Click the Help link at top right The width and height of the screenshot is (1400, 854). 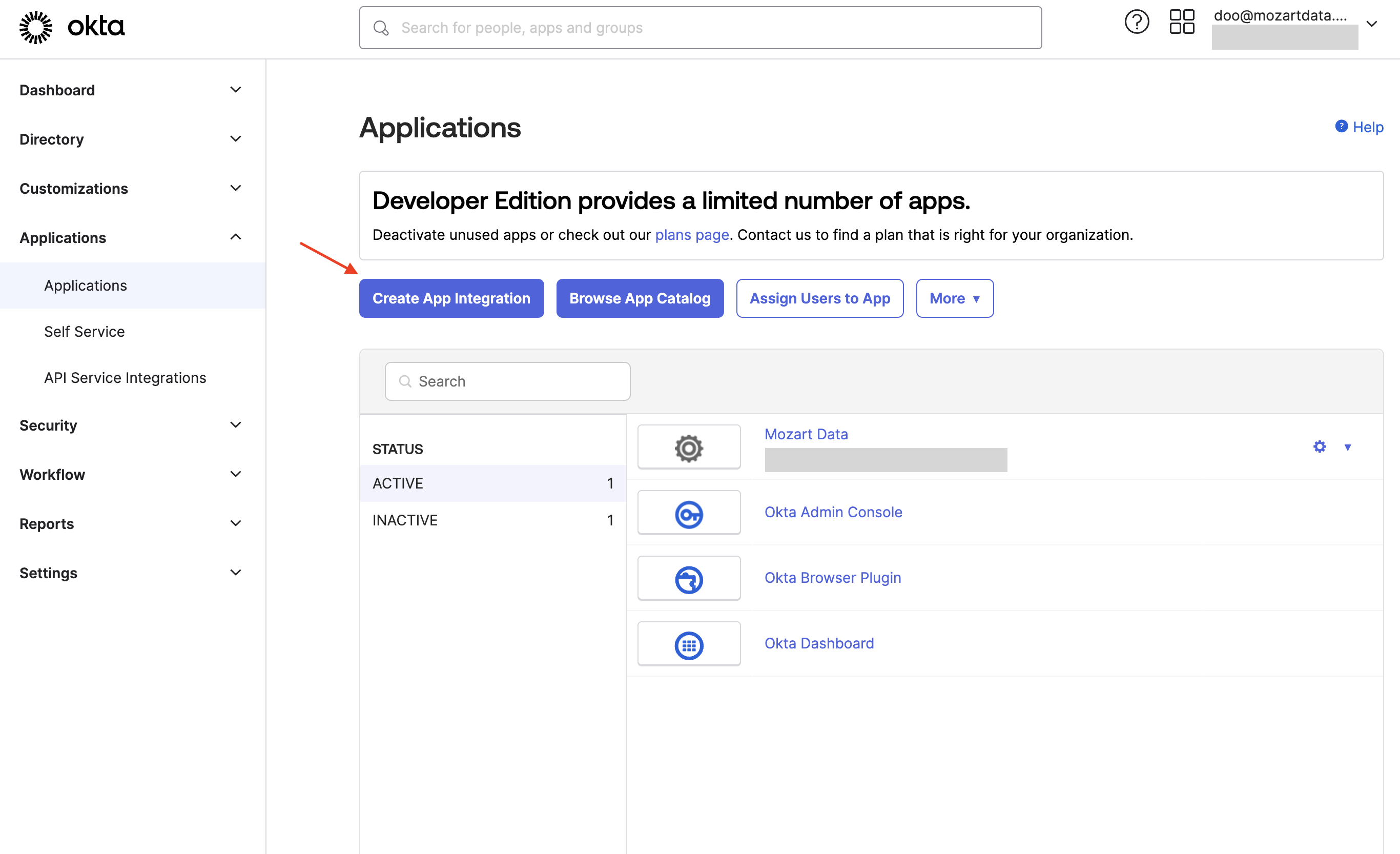(x=1368, y=127)
